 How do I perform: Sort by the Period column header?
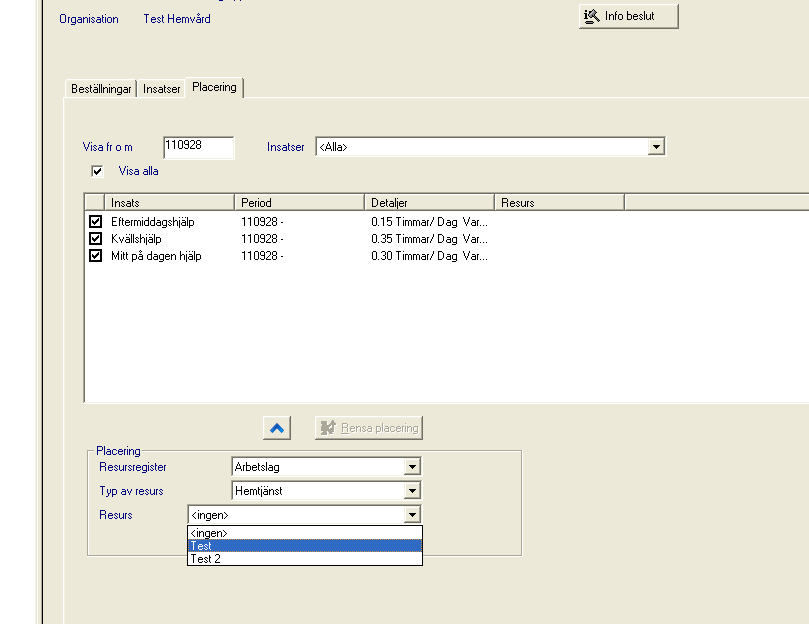point(299,202)
